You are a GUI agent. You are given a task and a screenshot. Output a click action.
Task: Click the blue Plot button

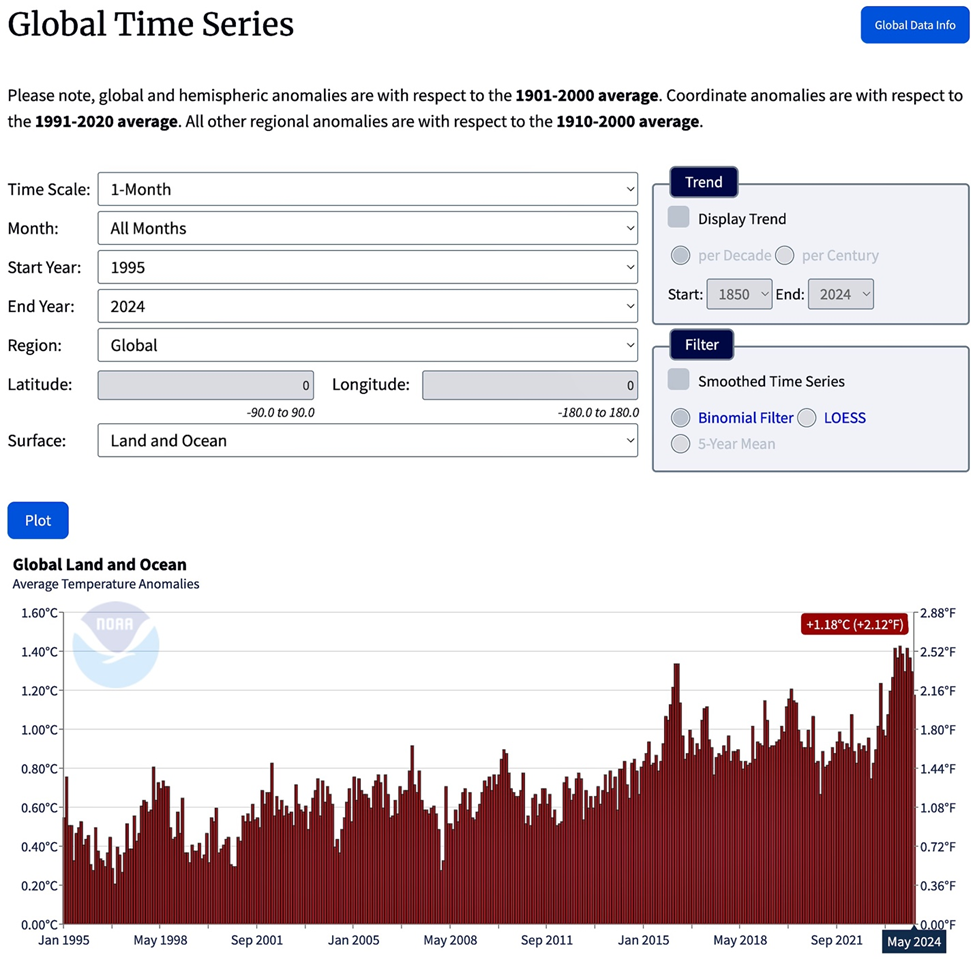tap(38, 520)
